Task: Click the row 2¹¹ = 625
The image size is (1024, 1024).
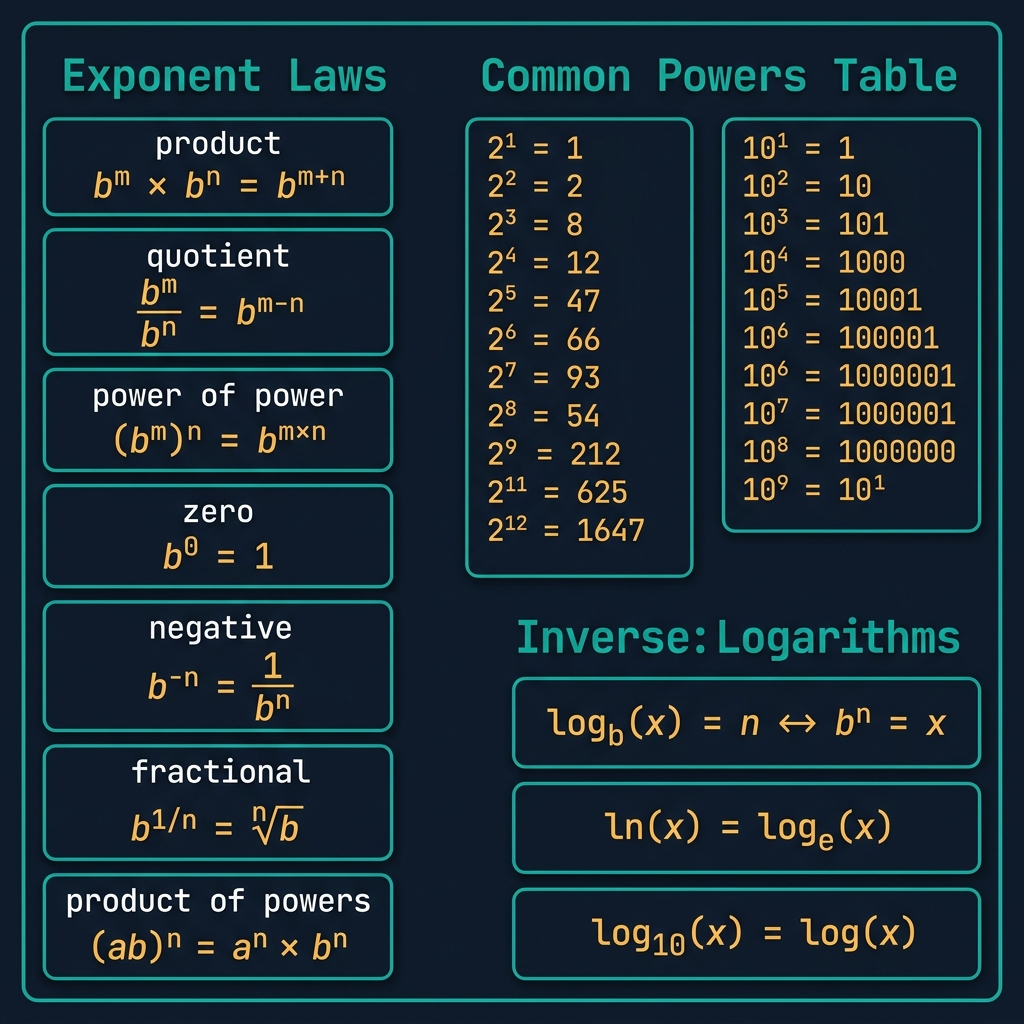Action: click(x=557, y=492)
